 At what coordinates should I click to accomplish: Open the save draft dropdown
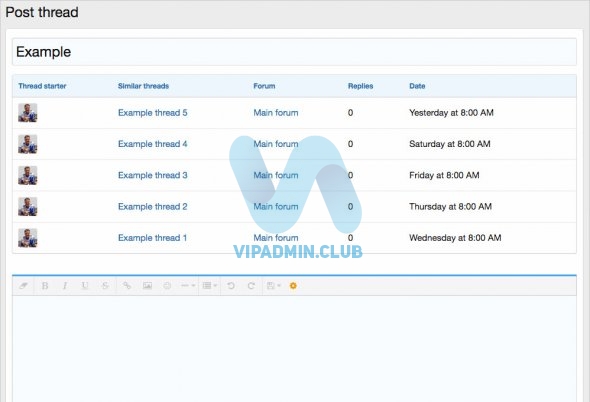click(274, 286)
